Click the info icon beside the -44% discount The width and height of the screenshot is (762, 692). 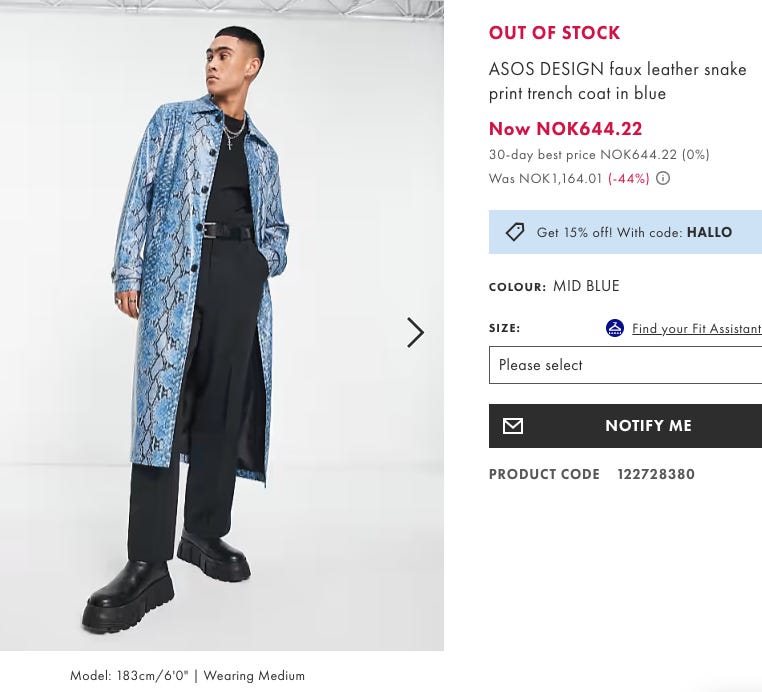pyautogui.click(x=663, y=179)
